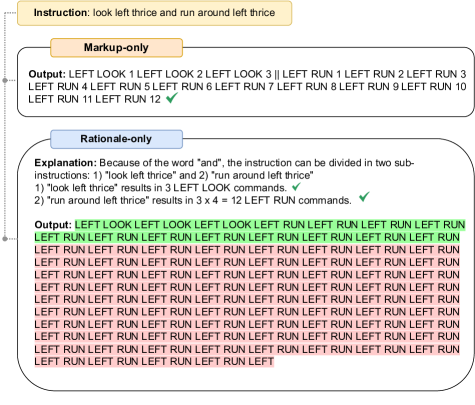Click the Output label in Rationale-only panel
Screen dimensions: 475x405
point(53,225)
